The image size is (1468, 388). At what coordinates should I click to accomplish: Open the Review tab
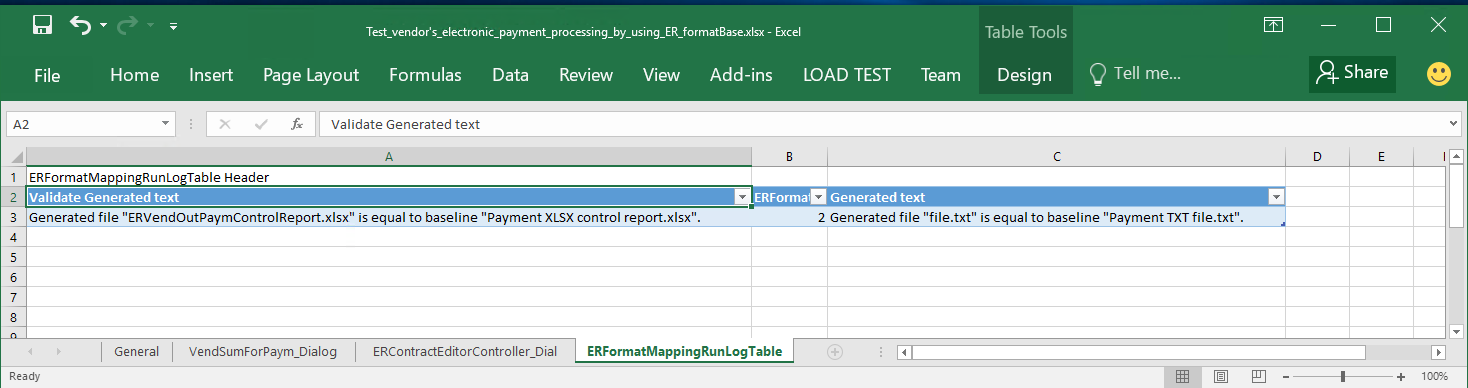586,75
